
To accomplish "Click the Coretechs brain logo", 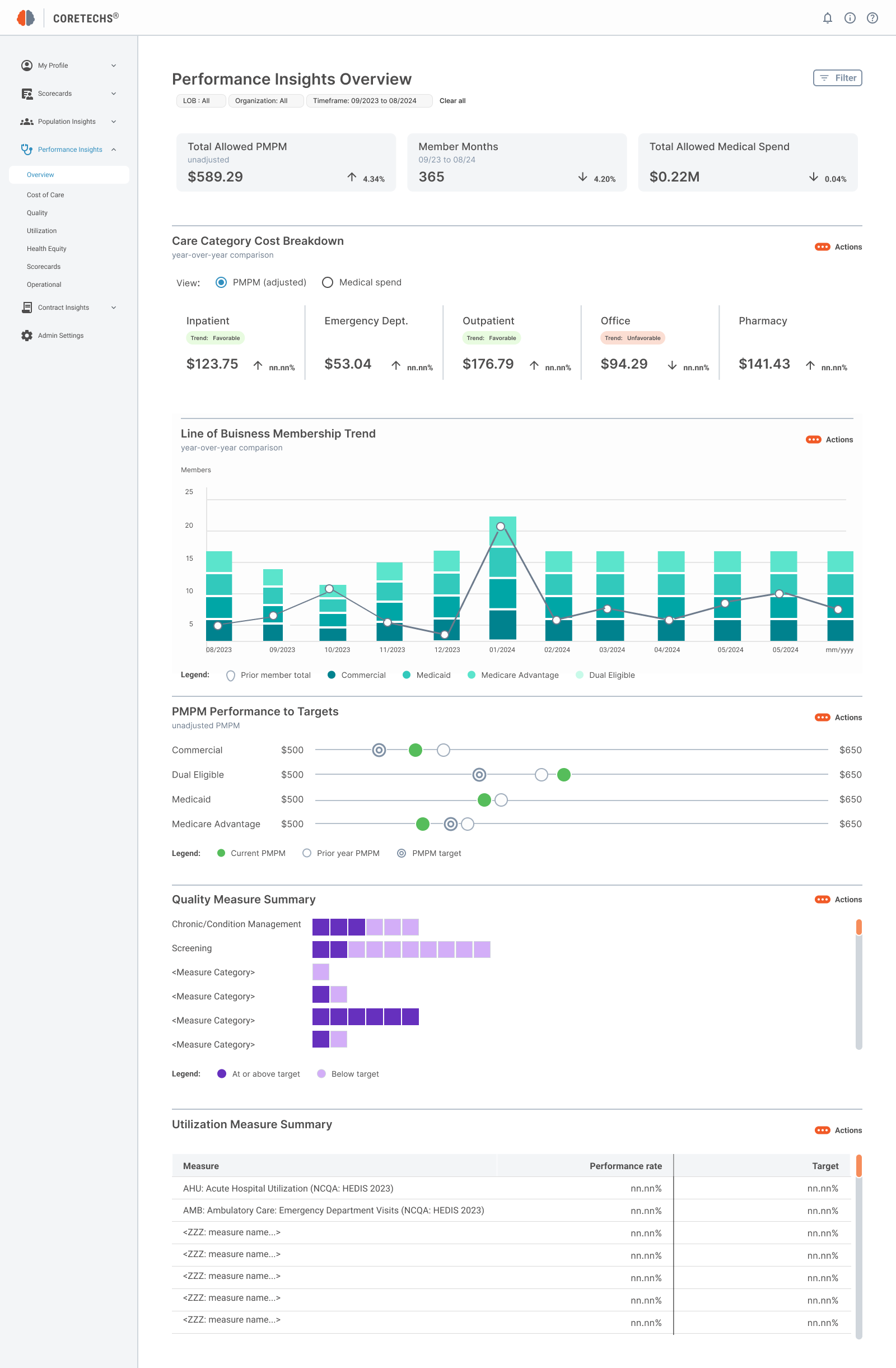I will coord(26,18).
